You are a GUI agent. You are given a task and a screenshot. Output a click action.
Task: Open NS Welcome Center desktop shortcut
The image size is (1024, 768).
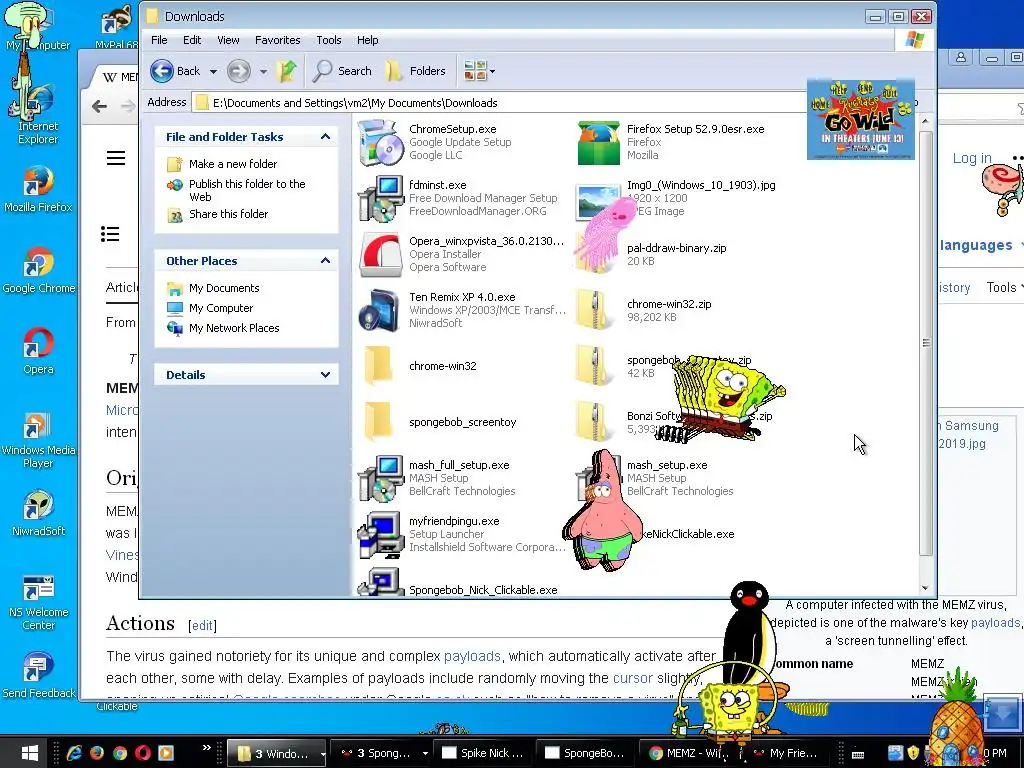point(38,601)
